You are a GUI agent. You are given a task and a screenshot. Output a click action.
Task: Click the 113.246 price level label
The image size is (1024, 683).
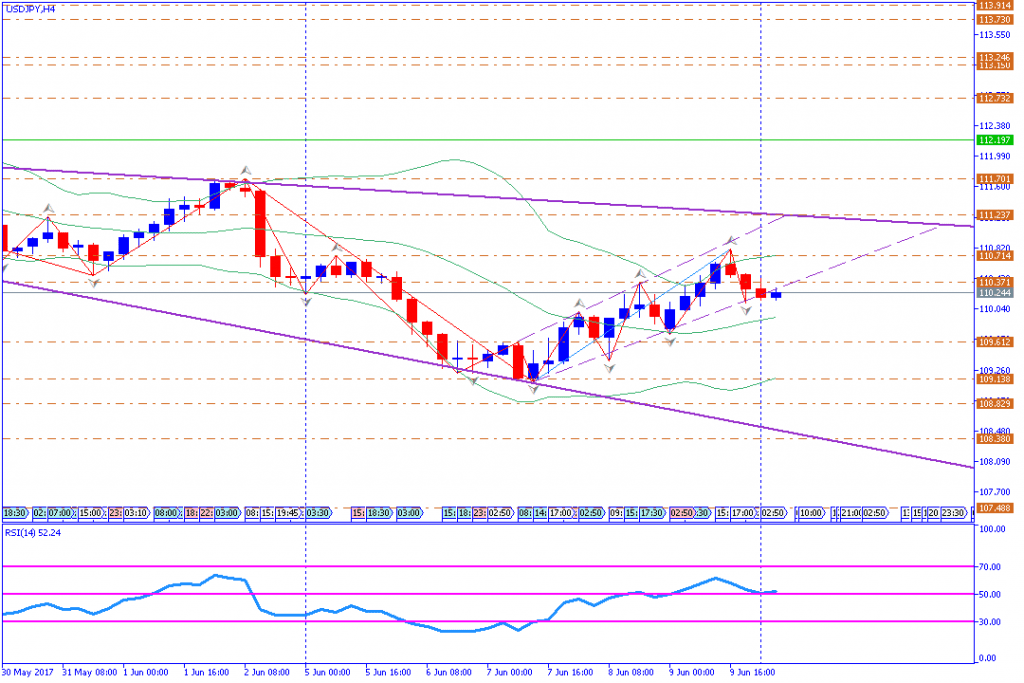995,57
